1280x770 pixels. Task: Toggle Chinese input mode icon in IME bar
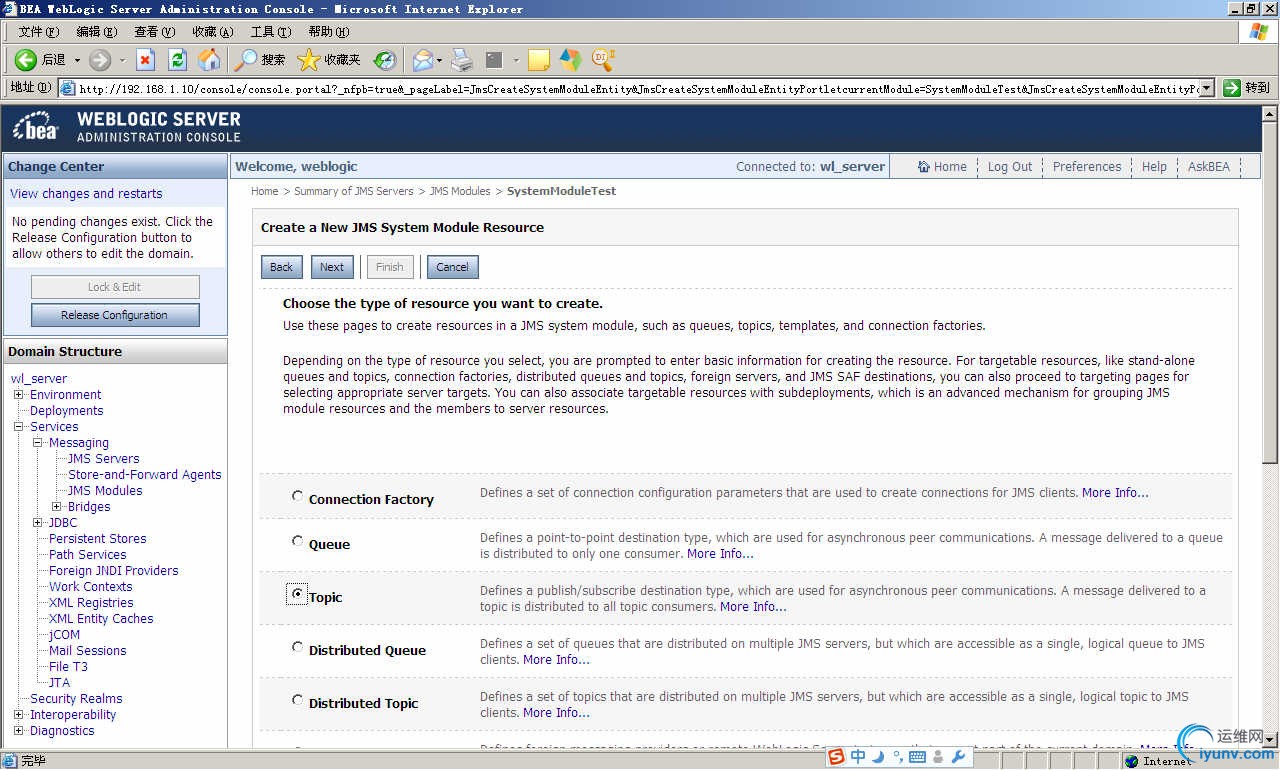click(858, 757)
